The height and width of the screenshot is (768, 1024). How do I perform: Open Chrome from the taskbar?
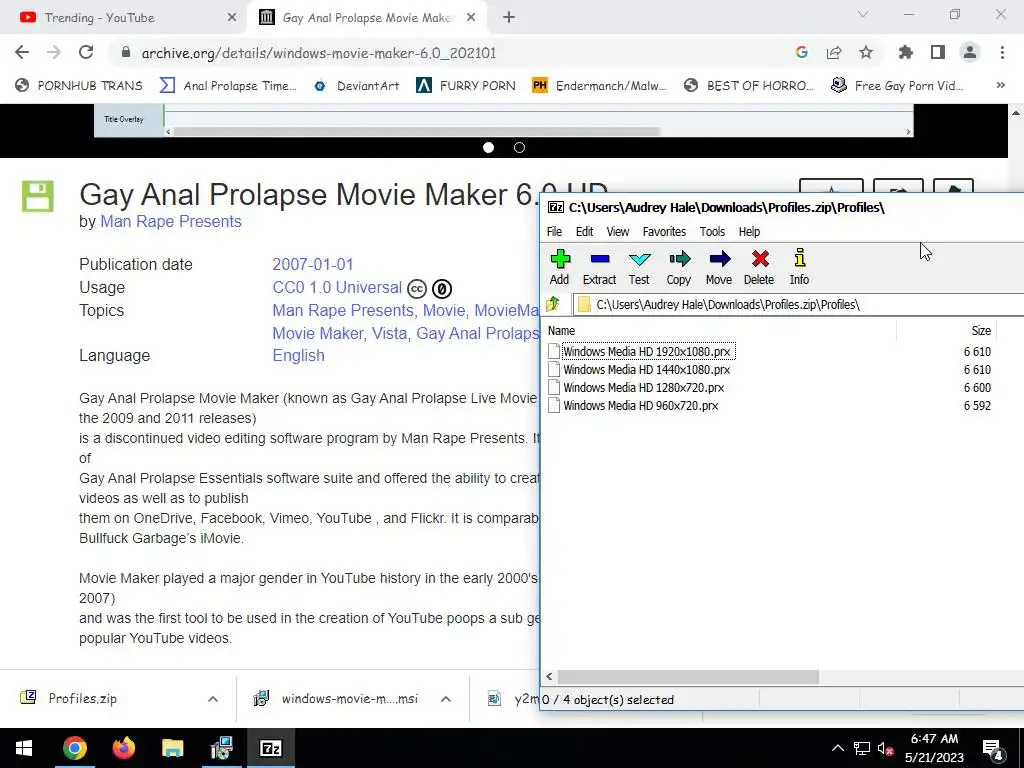point(74,748)
